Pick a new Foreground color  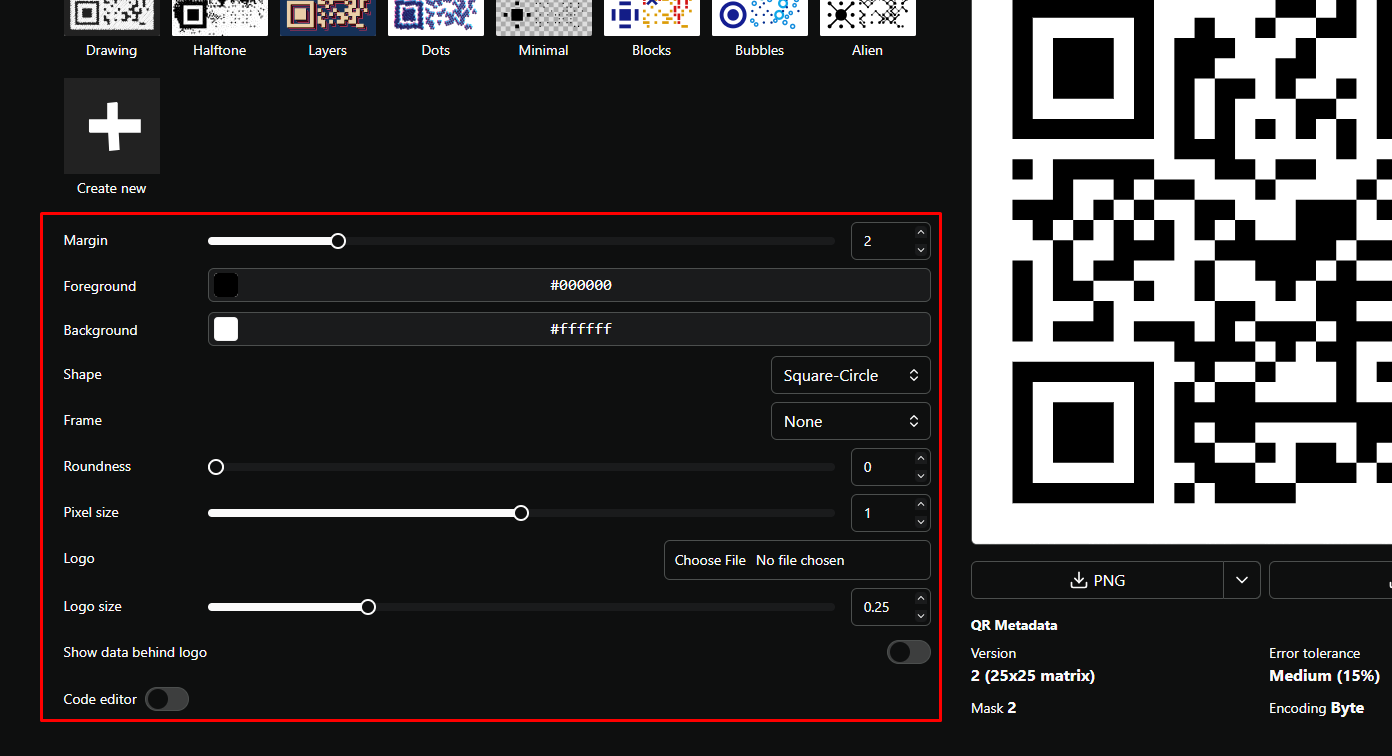[225, 284]
